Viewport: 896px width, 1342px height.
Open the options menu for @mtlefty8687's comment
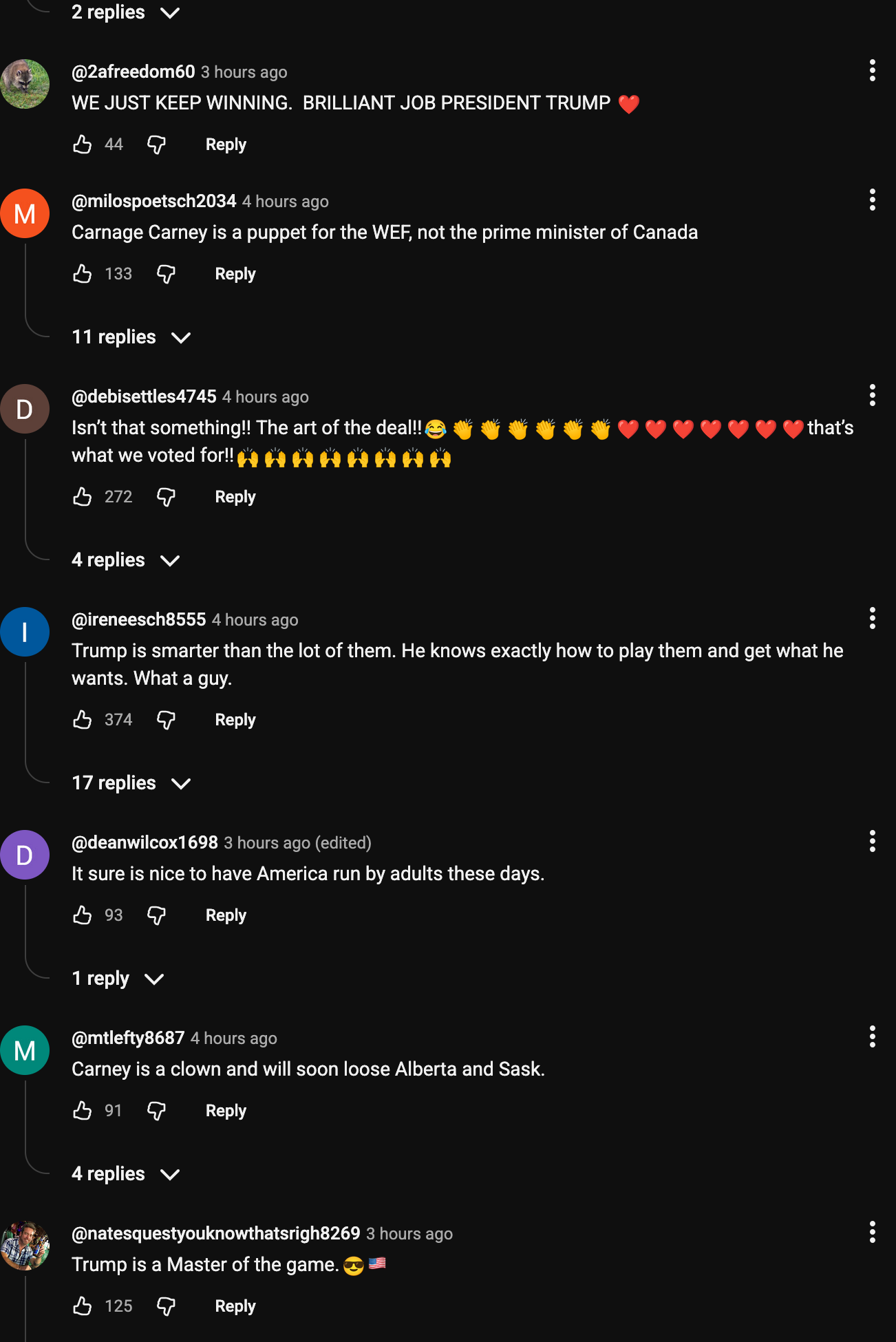pos(872,1037)
